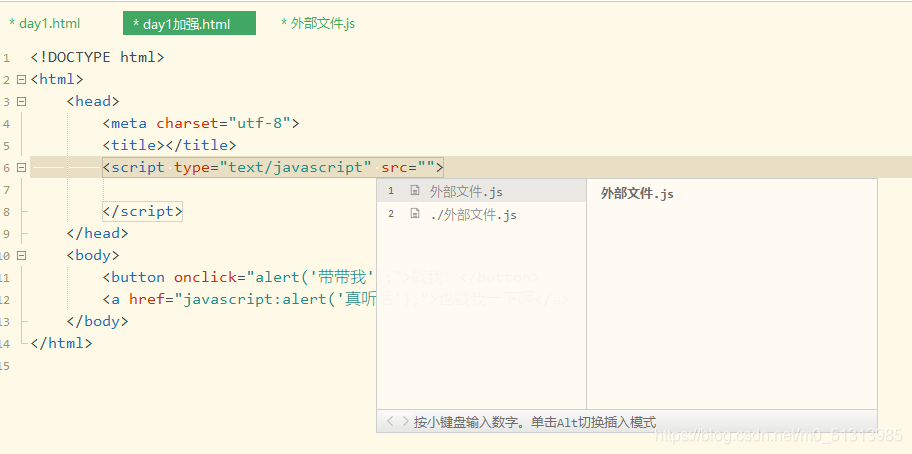
Task: Click the next arrow in the autocomplete footer
Action: click(x=405, y=421)
